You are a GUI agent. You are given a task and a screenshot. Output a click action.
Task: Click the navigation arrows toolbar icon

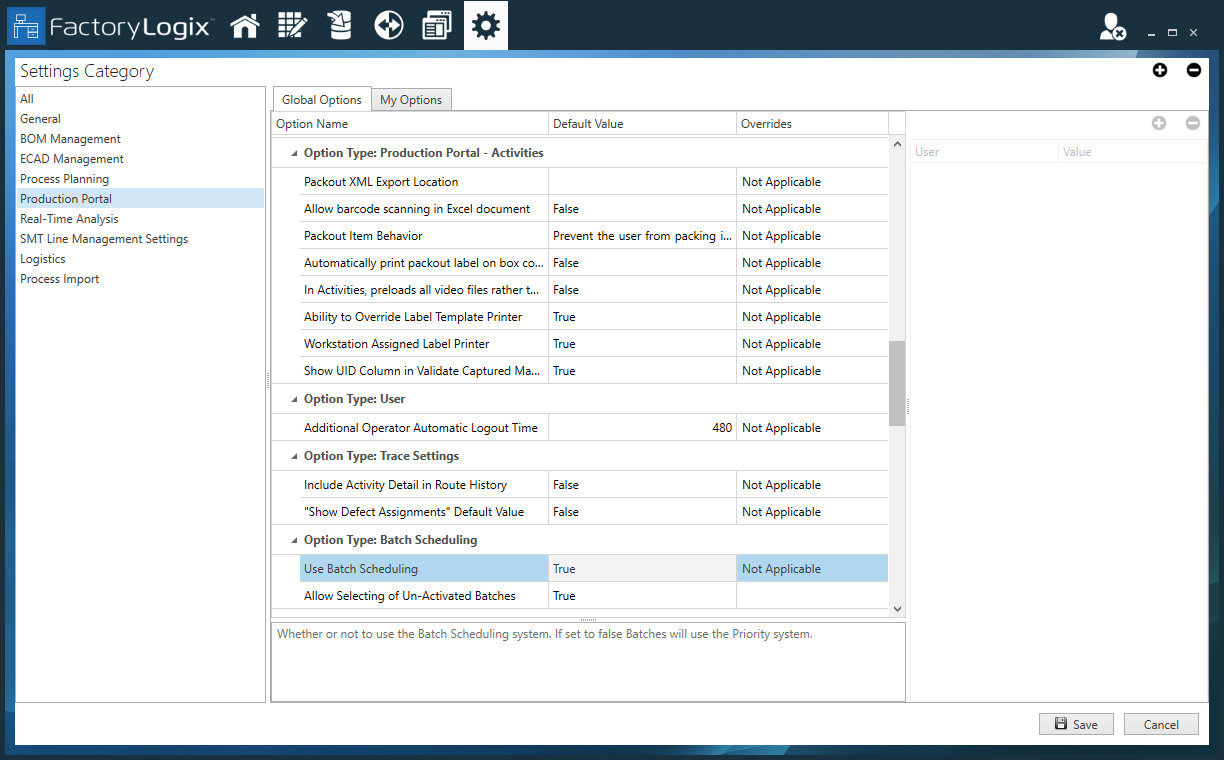coord(388,25)
